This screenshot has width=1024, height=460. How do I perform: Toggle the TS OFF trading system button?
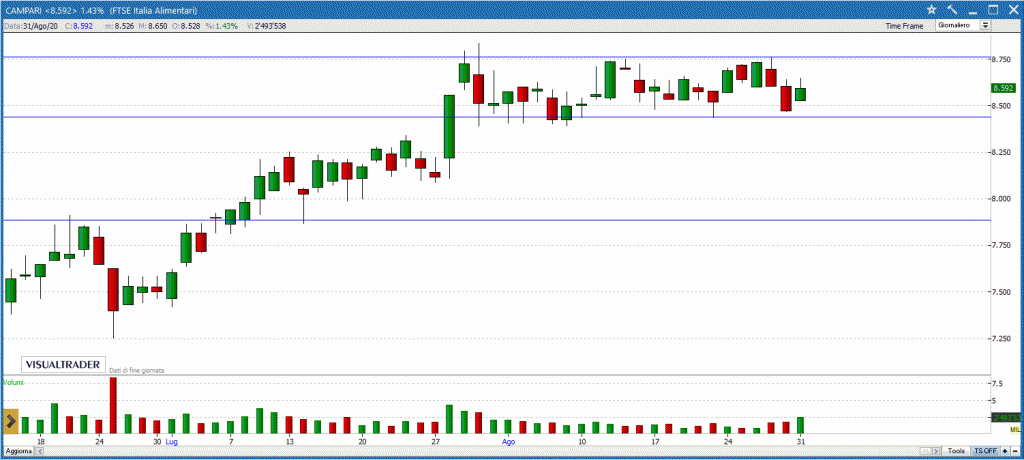[x=985, y=451]
